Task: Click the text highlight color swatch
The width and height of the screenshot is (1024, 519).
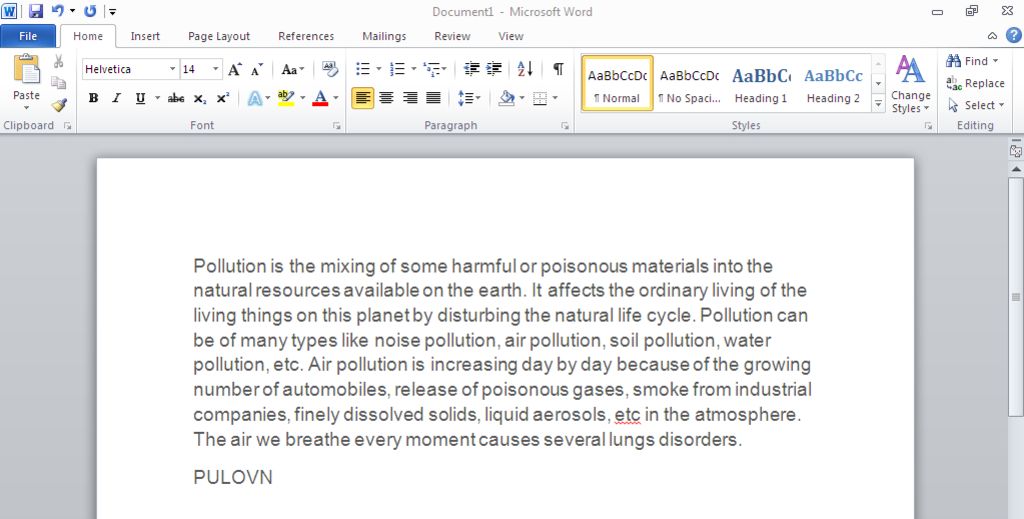Action: point(285,98)
